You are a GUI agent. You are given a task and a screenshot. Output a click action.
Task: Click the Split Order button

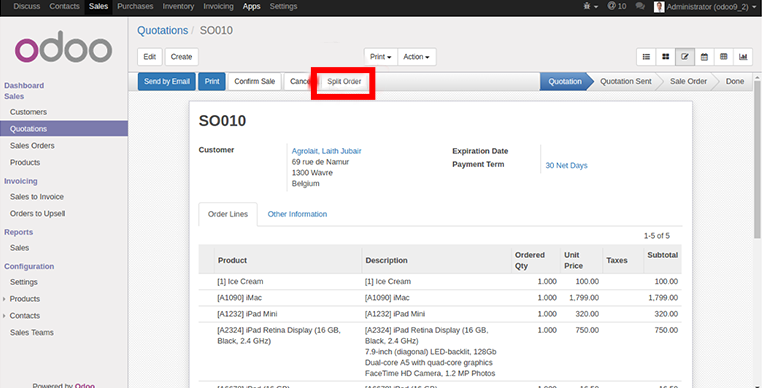coord(344,81)
